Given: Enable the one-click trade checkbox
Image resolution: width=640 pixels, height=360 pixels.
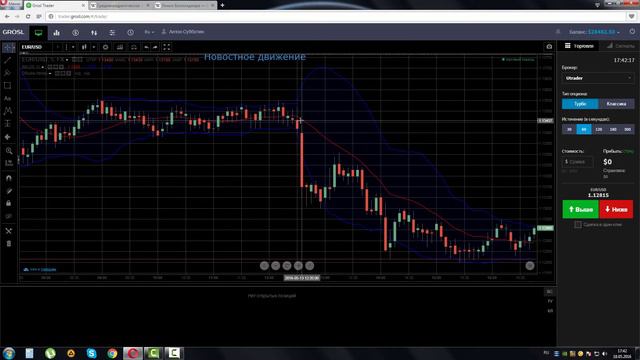Looking at the screenshot, I should point(578,224).
